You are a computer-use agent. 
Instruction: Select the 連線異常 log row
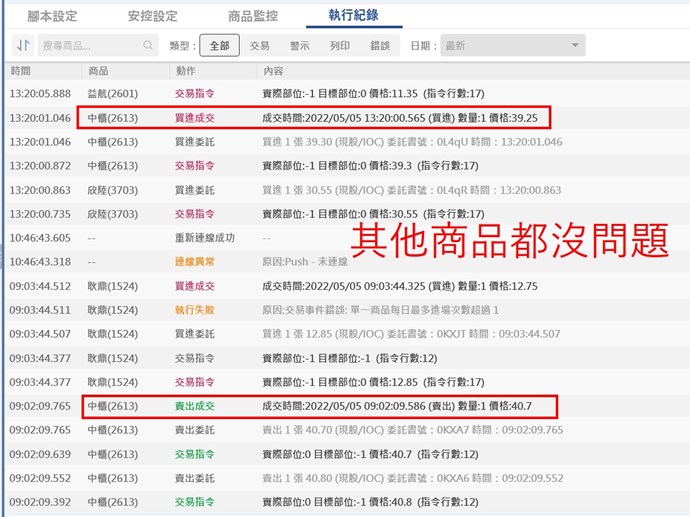(194, 262)
